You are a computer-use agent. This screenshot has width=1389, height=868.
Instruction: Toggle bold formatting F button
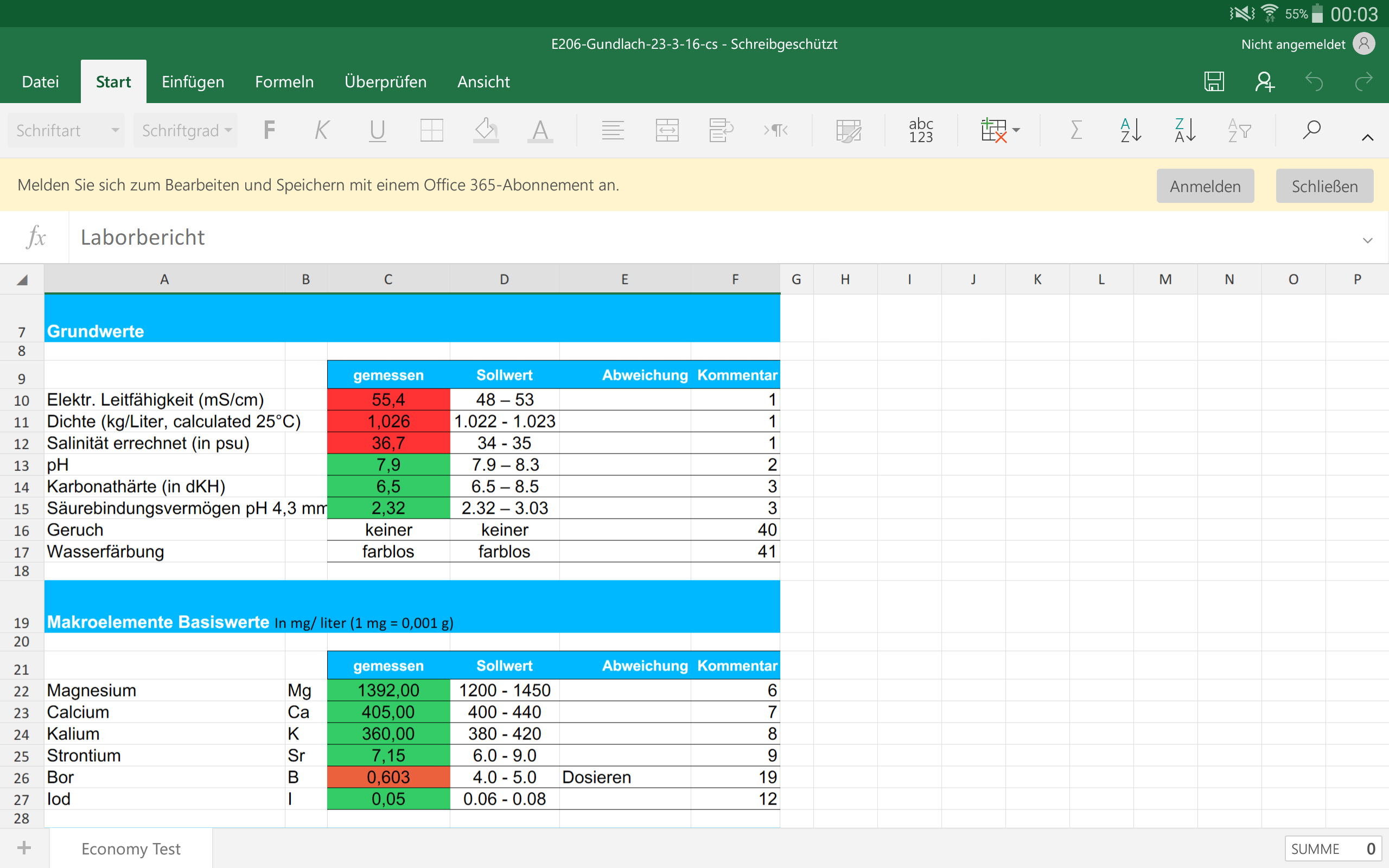click(x=269, y=130)
